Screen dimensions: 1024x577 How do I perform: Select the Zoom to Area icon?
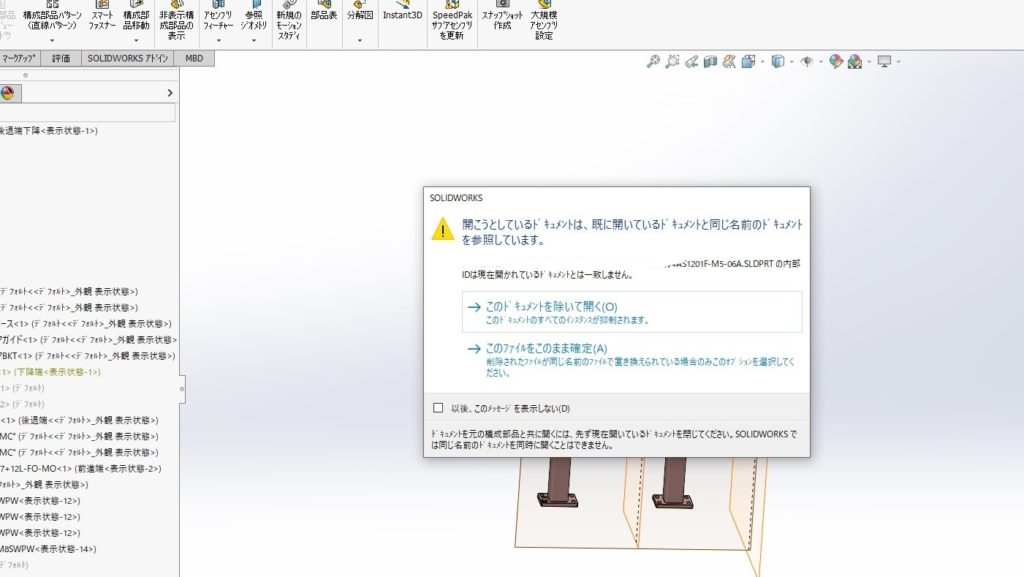672,62
